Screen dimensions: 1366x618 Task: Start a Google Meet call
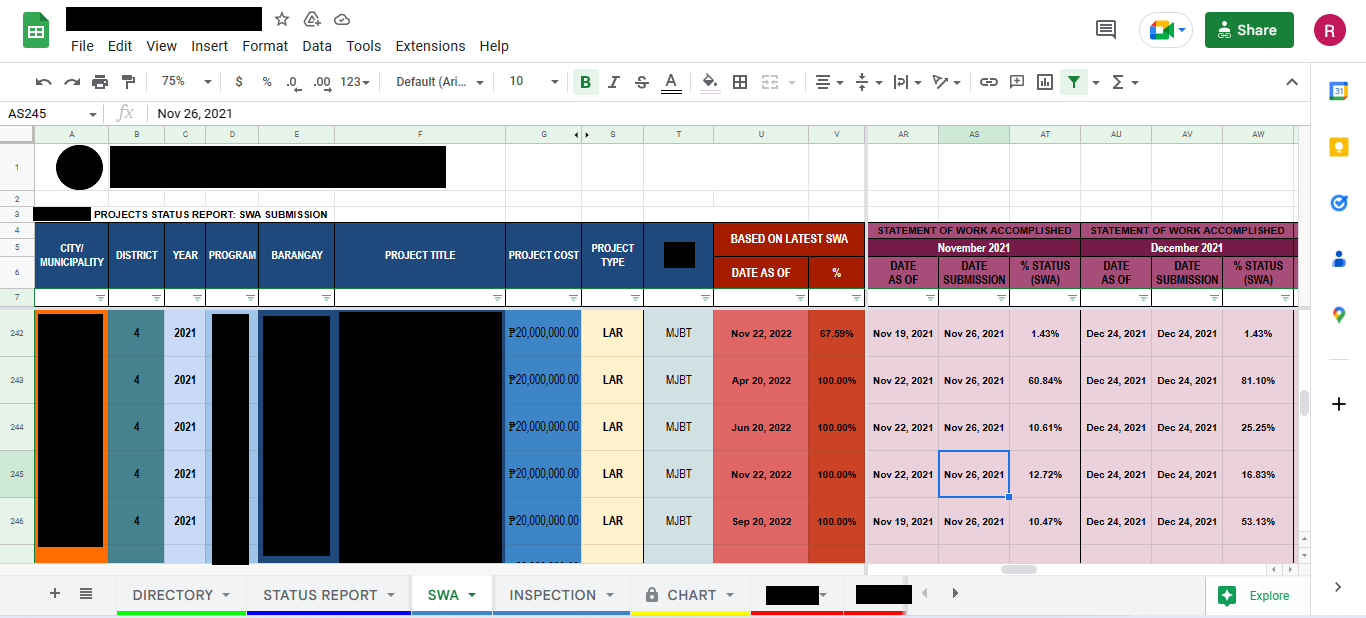point(1166,30)
